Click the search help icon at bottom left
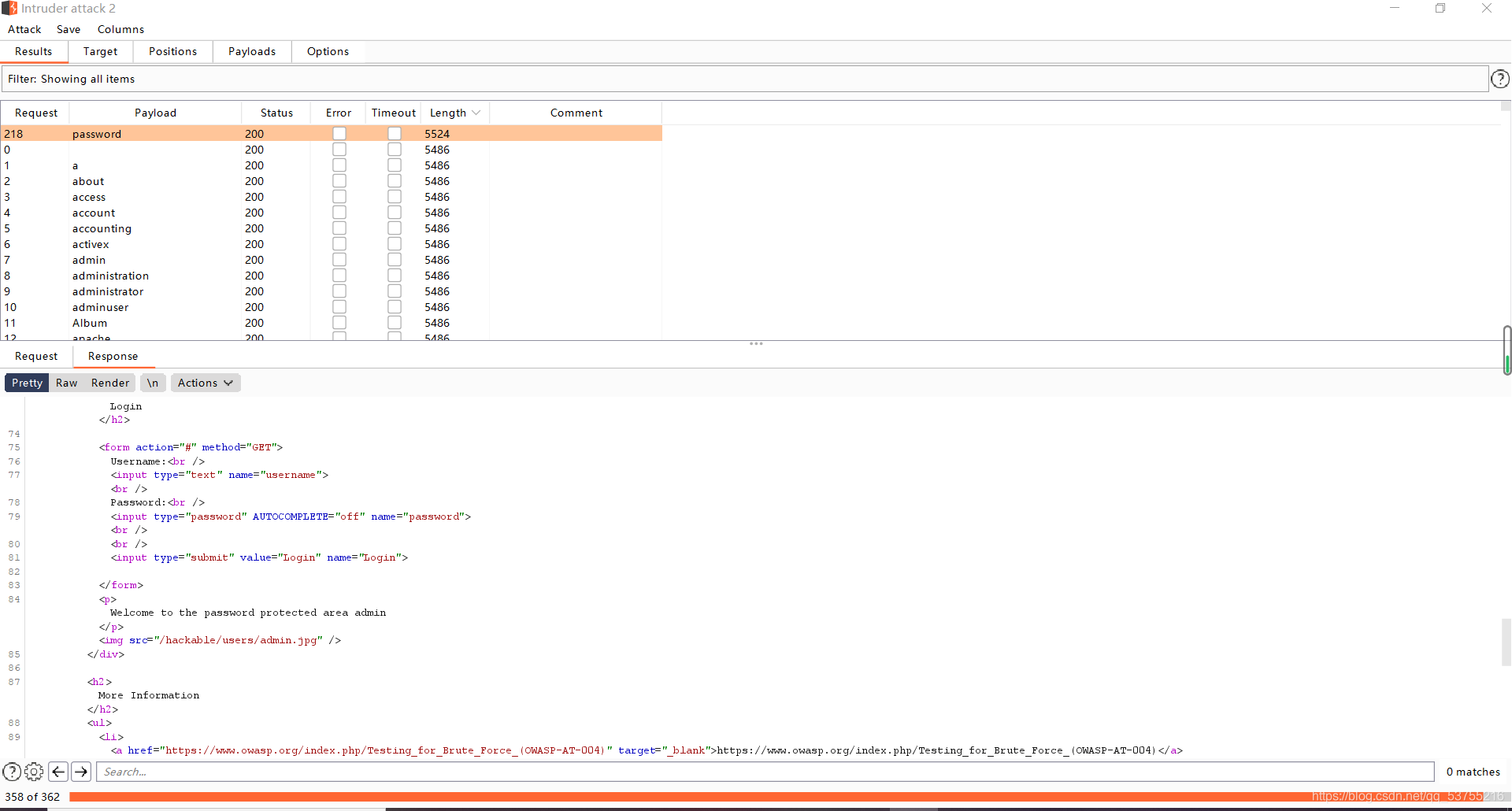Screen dimensions: 1512x811 point(12,772)
